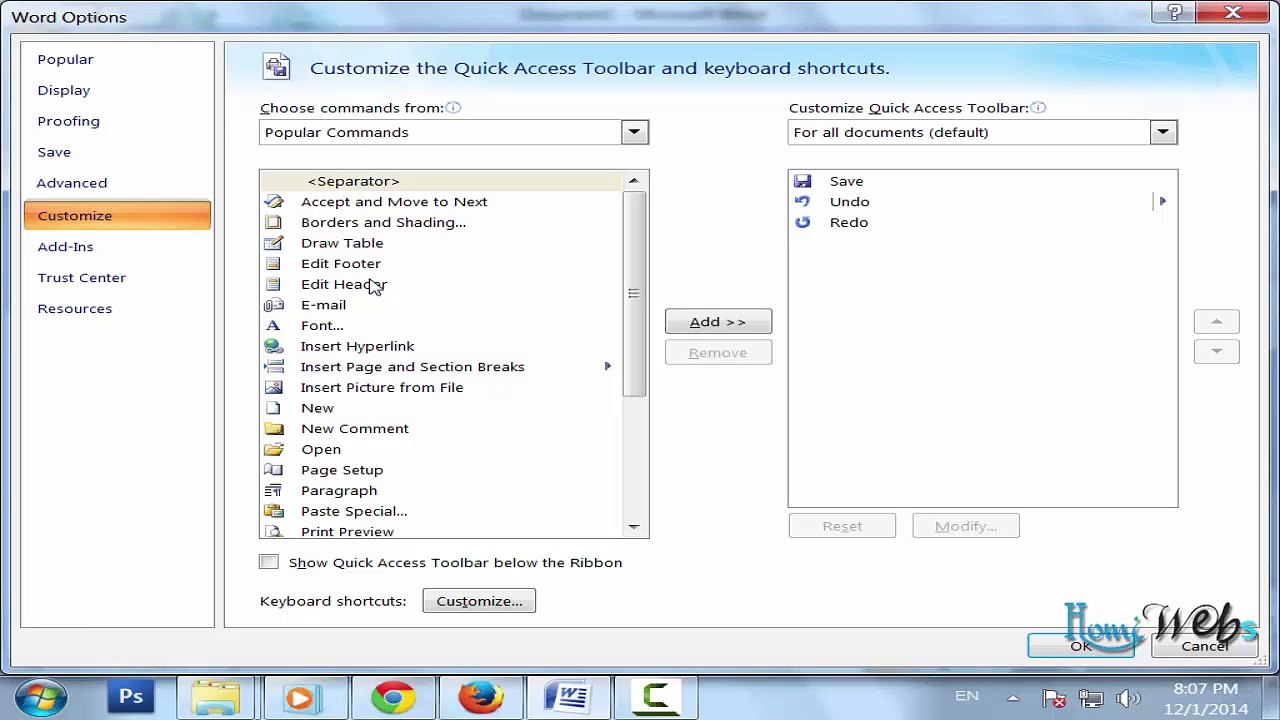Viewport: 1280px width, 720px height.
Task: Select the E-mail command icon
Action: tap(273, 305)
